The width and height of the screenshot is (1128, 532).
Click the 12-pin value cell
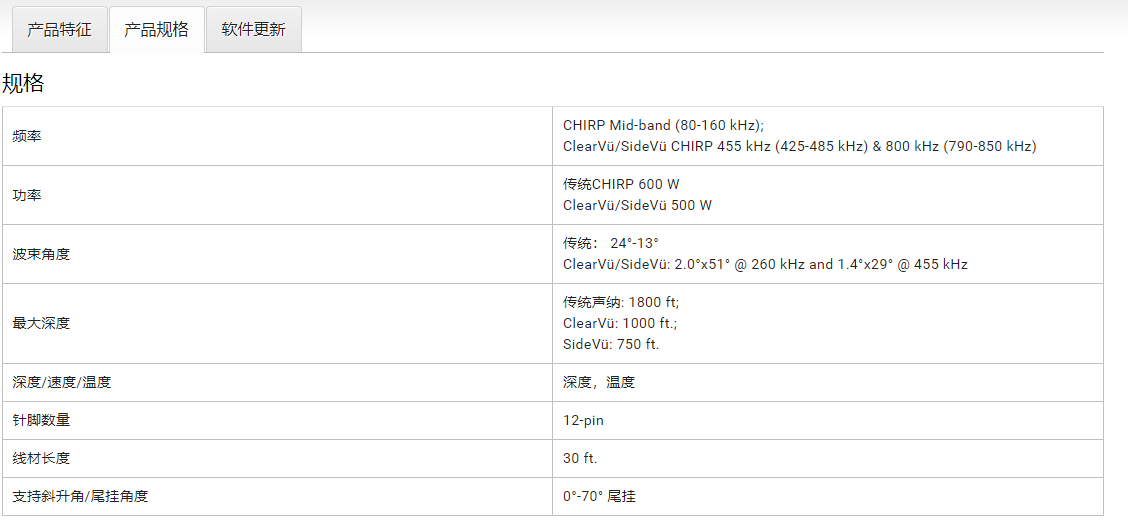pyautogui.click(x=583, y=420)
